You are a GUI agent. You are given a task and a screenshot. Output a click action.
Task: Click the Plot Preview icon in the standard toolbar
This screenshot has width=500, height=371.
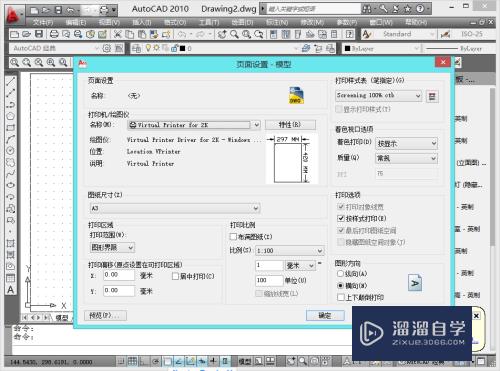[x=66, y=34]
